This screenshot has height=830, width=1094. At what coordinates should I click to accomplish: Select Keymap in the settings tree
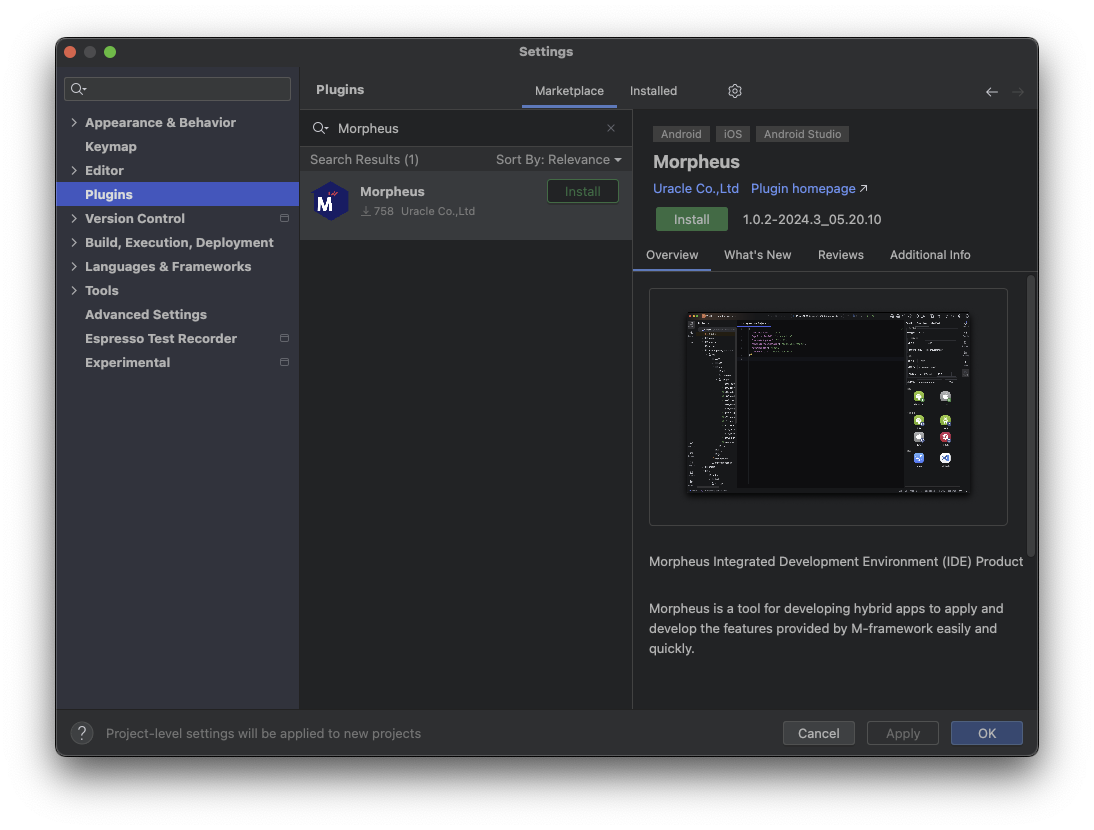pyautogui.click(x=111, y=146)
